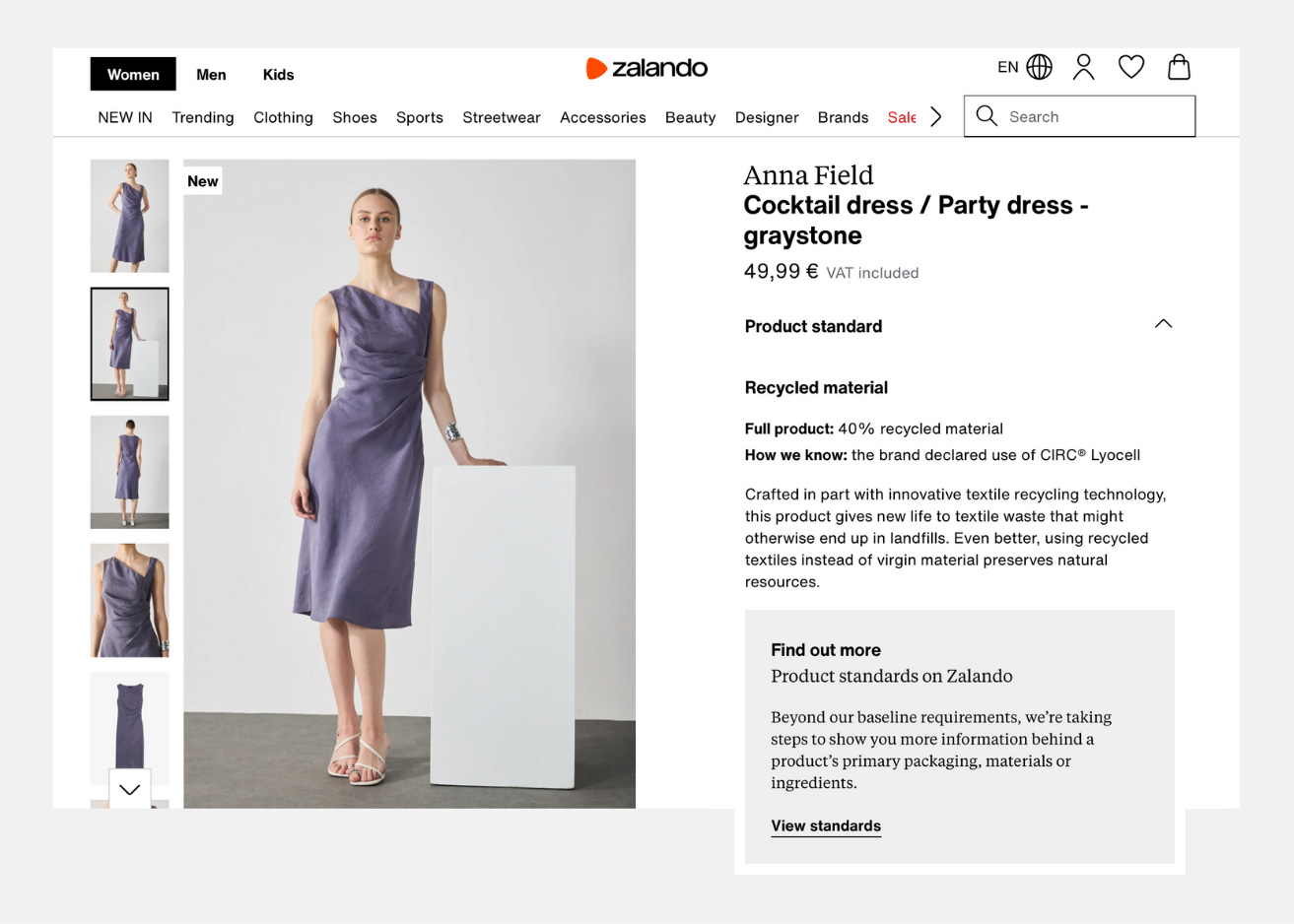
Task: Collapse the Product standard section
Action: click(1163, 324)
